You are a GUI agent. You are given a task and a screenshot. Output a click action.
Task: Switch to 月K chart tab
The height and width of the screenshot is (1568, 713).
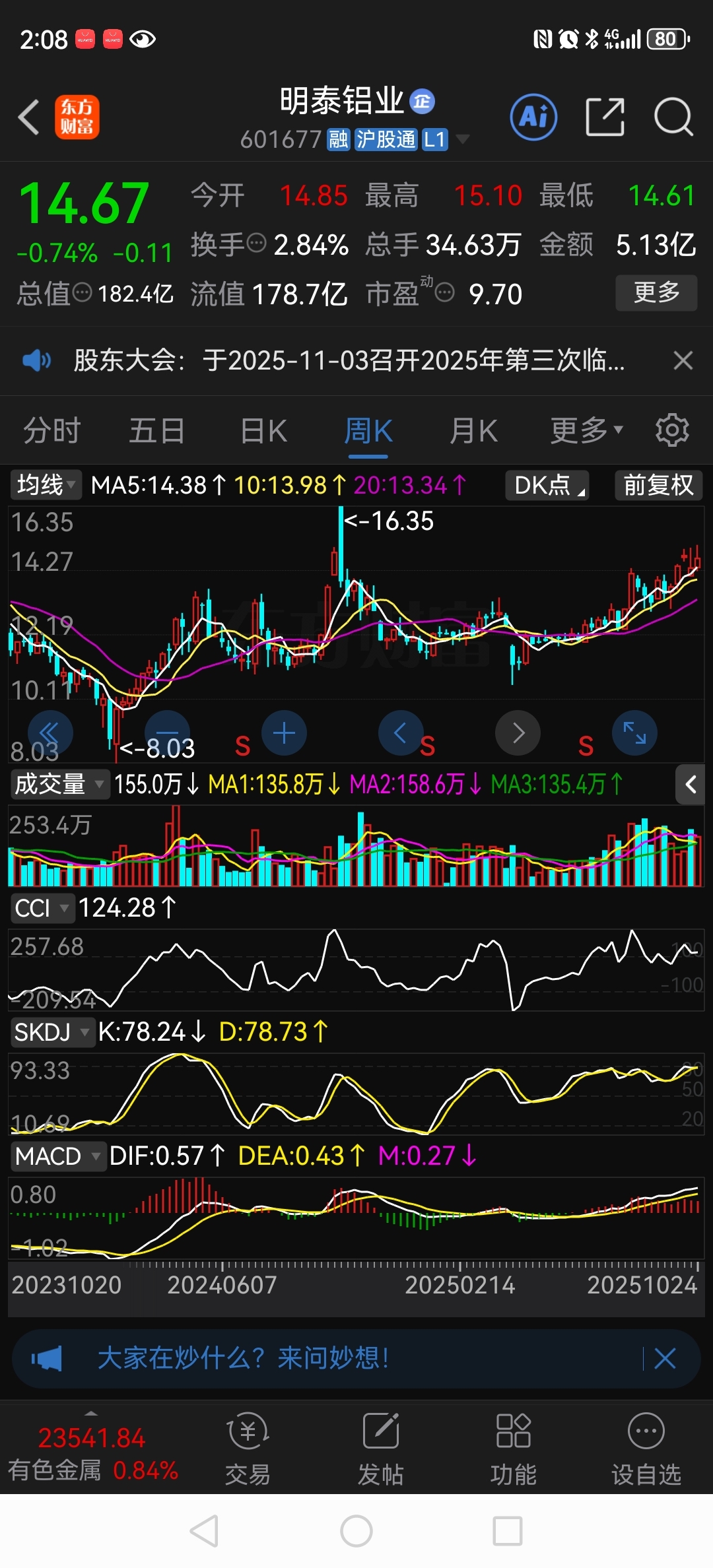tap(473, 431)
